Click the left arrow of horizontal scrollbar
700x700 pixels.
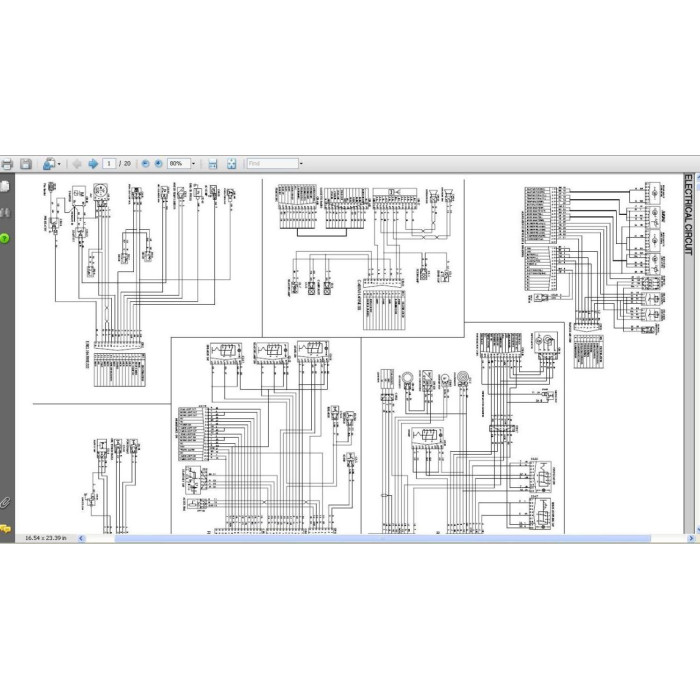(x=81, y=538)
